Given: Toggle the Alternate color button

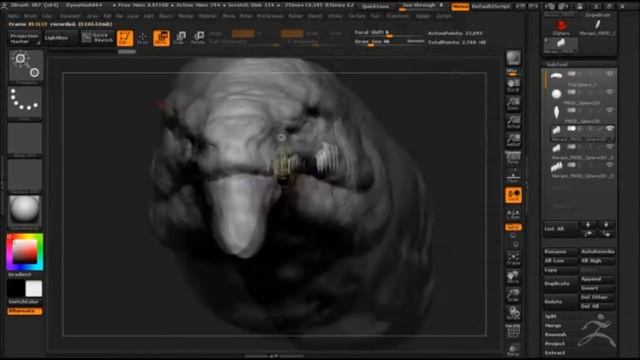Looking at the screenshot, I should (24, 311).
